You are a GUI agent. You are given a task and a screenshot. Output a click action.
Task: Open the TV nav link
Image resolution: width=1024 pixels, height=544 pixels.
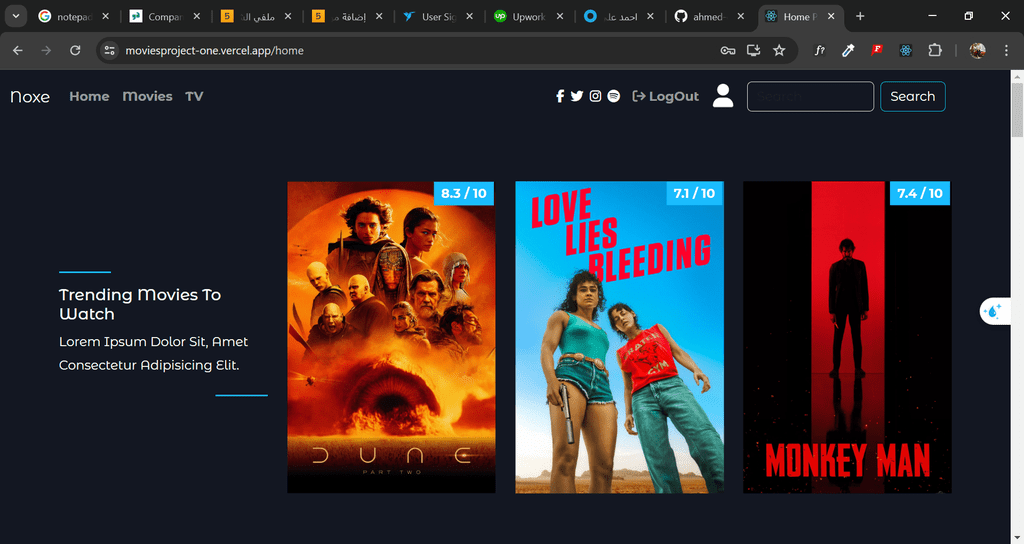[194, 97]
